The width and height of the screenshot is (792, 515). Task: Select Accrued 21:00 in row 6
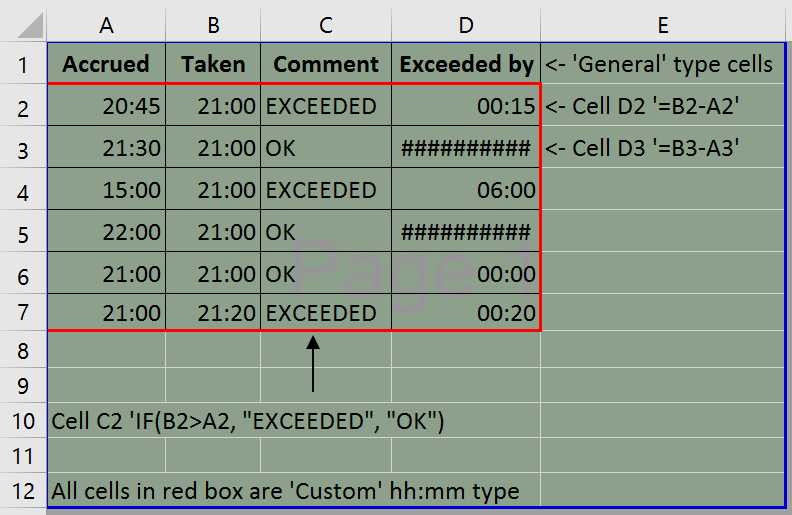(x=106, y=273)
